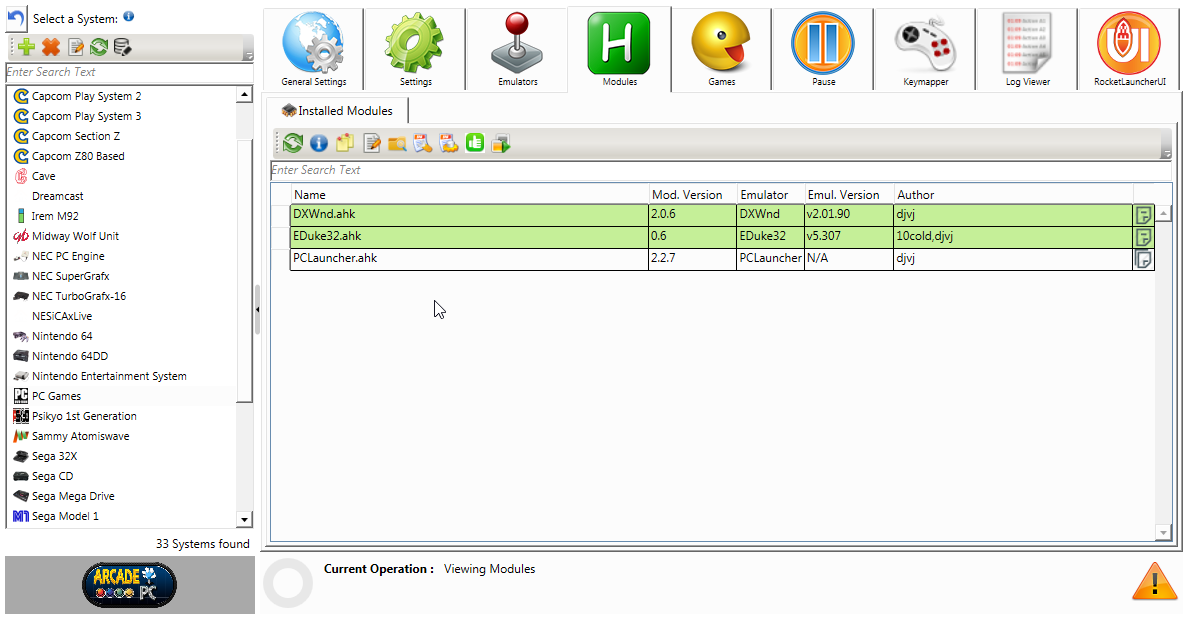Expand the systems toolbar overflow arrow

(249, 56)
